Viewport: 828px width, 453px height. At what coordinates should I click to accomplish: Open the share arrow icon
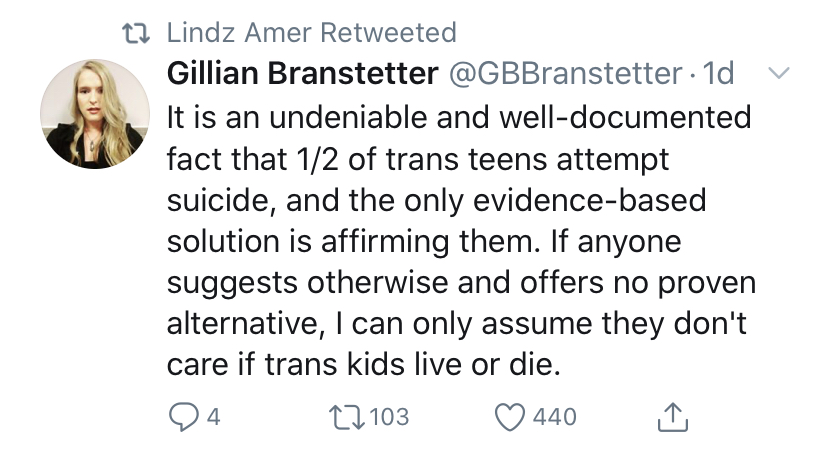[x=673, y=417]
